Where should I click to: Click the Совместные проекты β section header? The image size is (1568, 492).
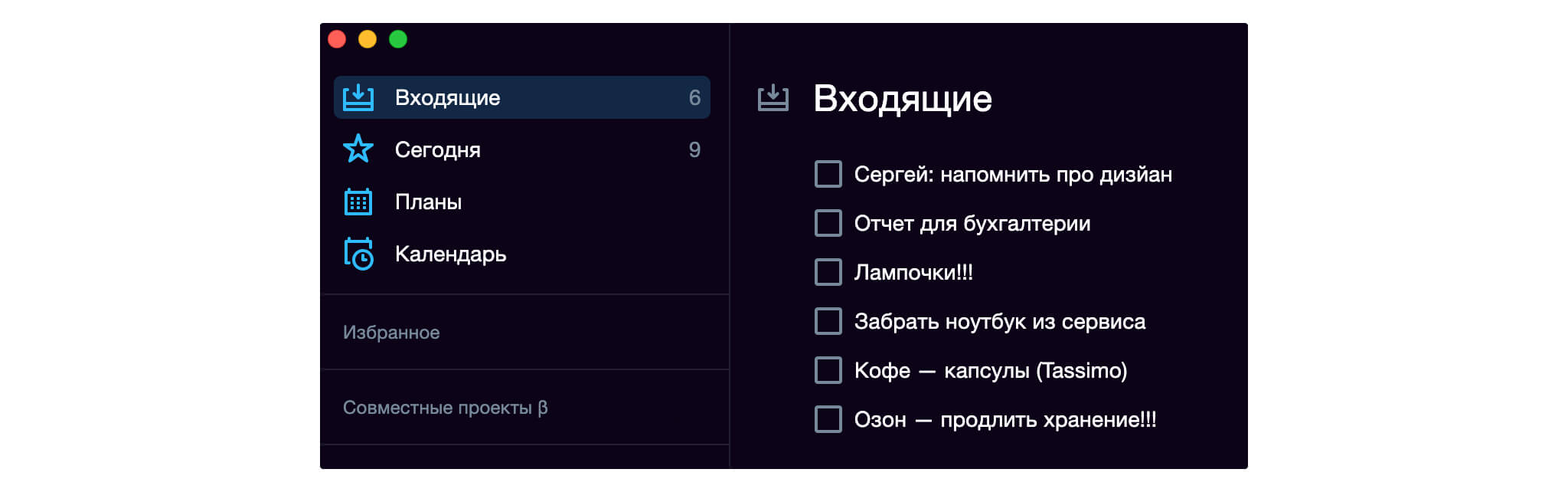(445, 408)
